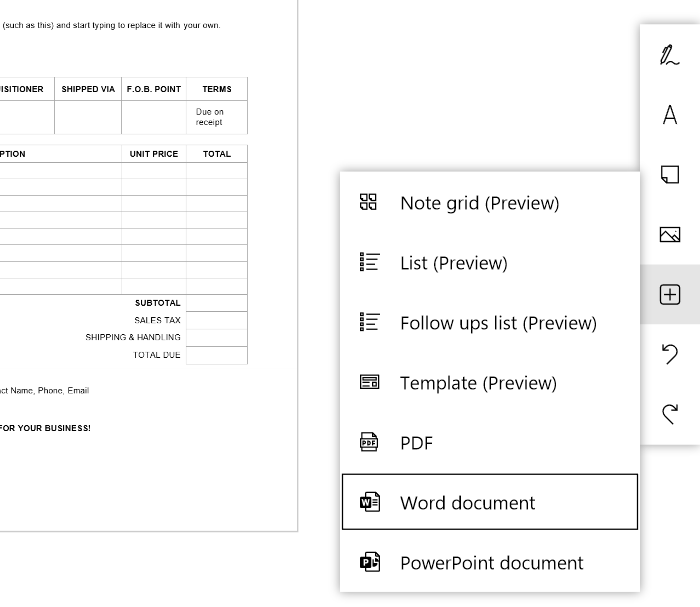The height and width of the screenshot is (607, 700).
Task: Choose Word document from the menu
Action: pos(490,502)
